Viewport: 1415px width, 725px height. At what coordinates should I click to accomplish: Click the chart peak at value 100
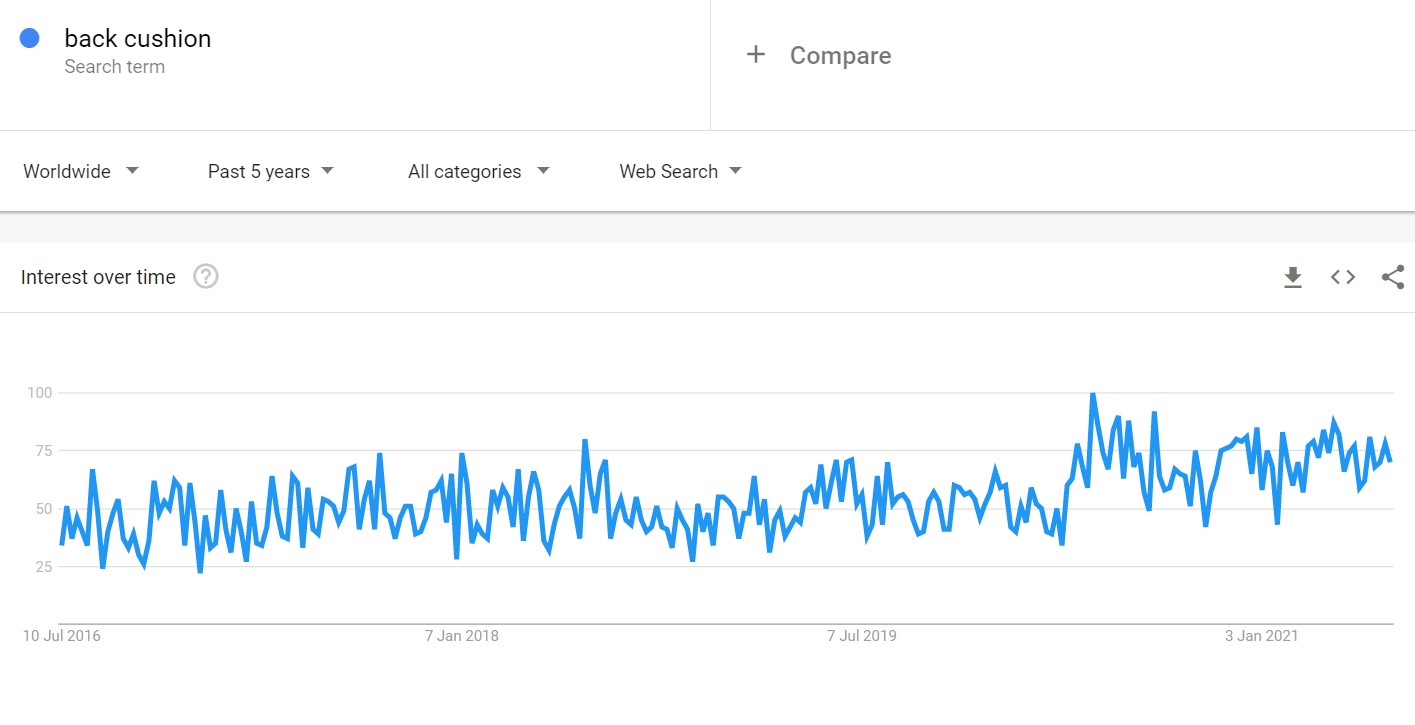point(1093,394)
